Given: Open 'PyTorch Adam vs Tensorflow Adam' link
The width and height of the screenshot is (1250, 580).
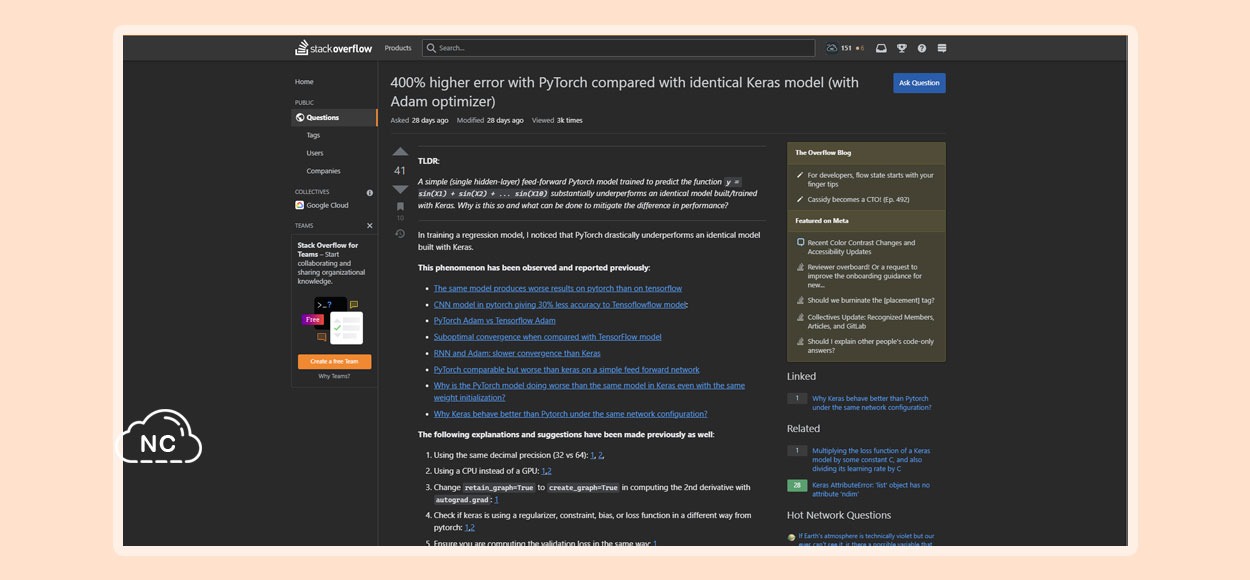Looking at the screenshot, I should click(x=494, y=321).
